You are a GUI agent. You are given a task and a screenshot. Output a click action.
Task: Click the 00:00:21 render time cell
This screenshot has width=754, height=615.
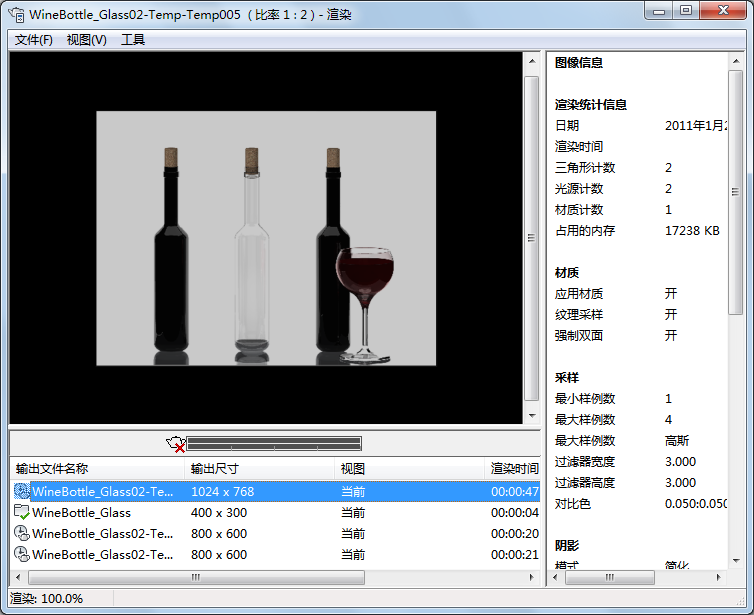pos(515,554)
